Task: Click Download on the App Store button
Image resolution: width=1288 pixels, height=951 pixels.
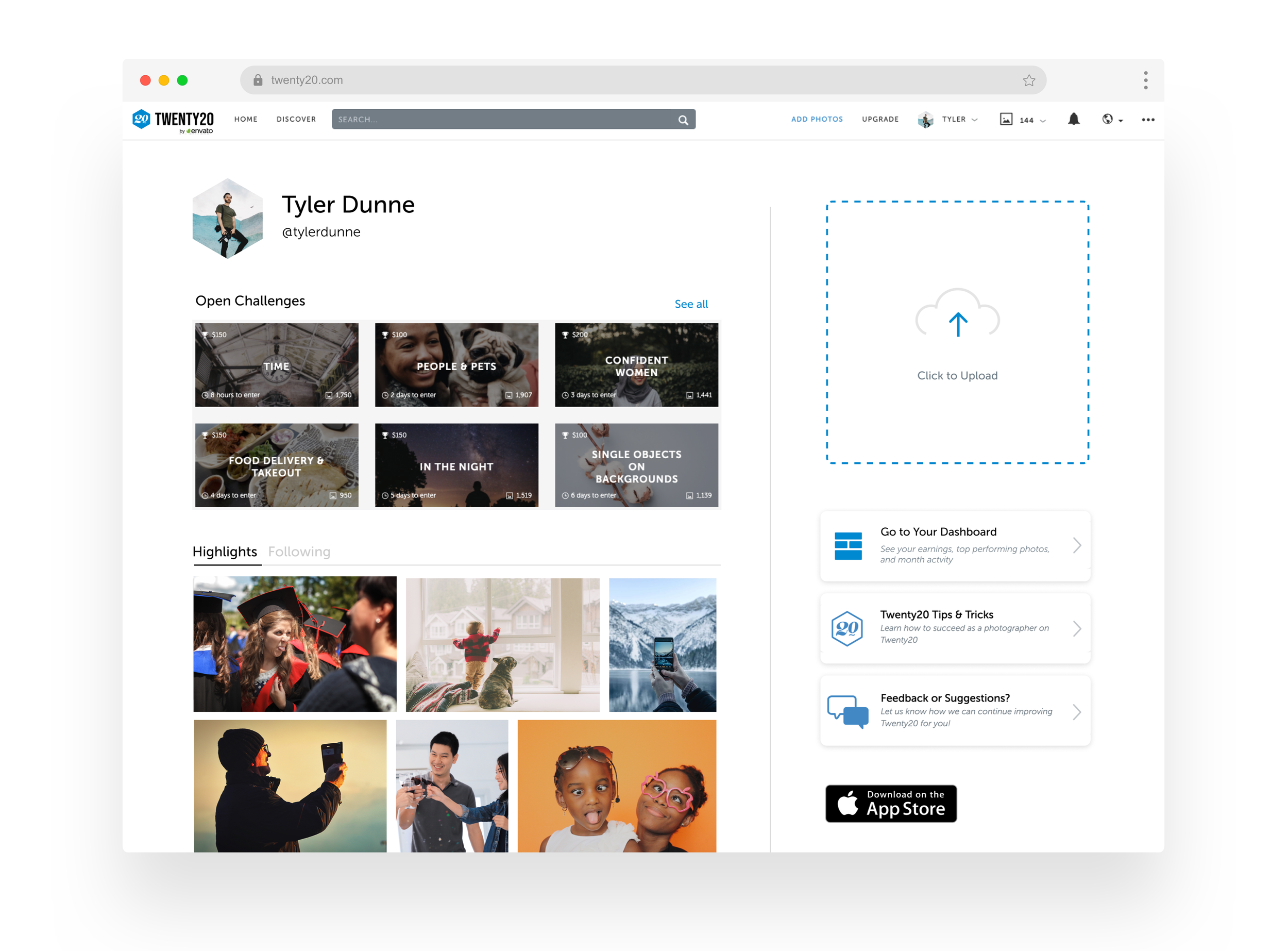Action: 890,803
